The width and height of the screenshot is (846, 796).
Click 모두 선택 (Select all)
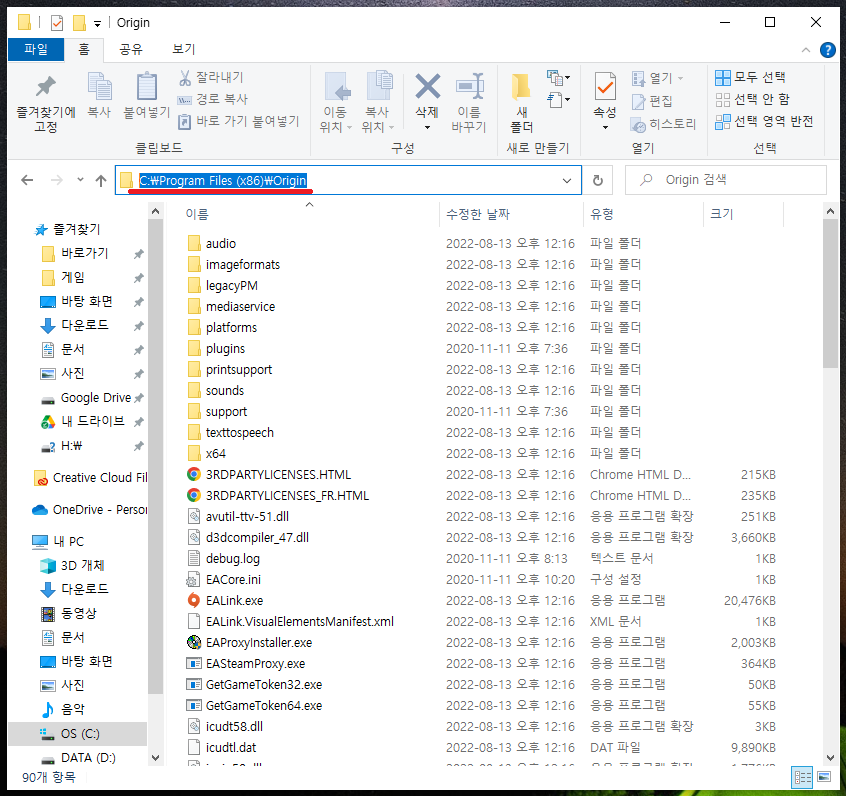tap(750, 78)
